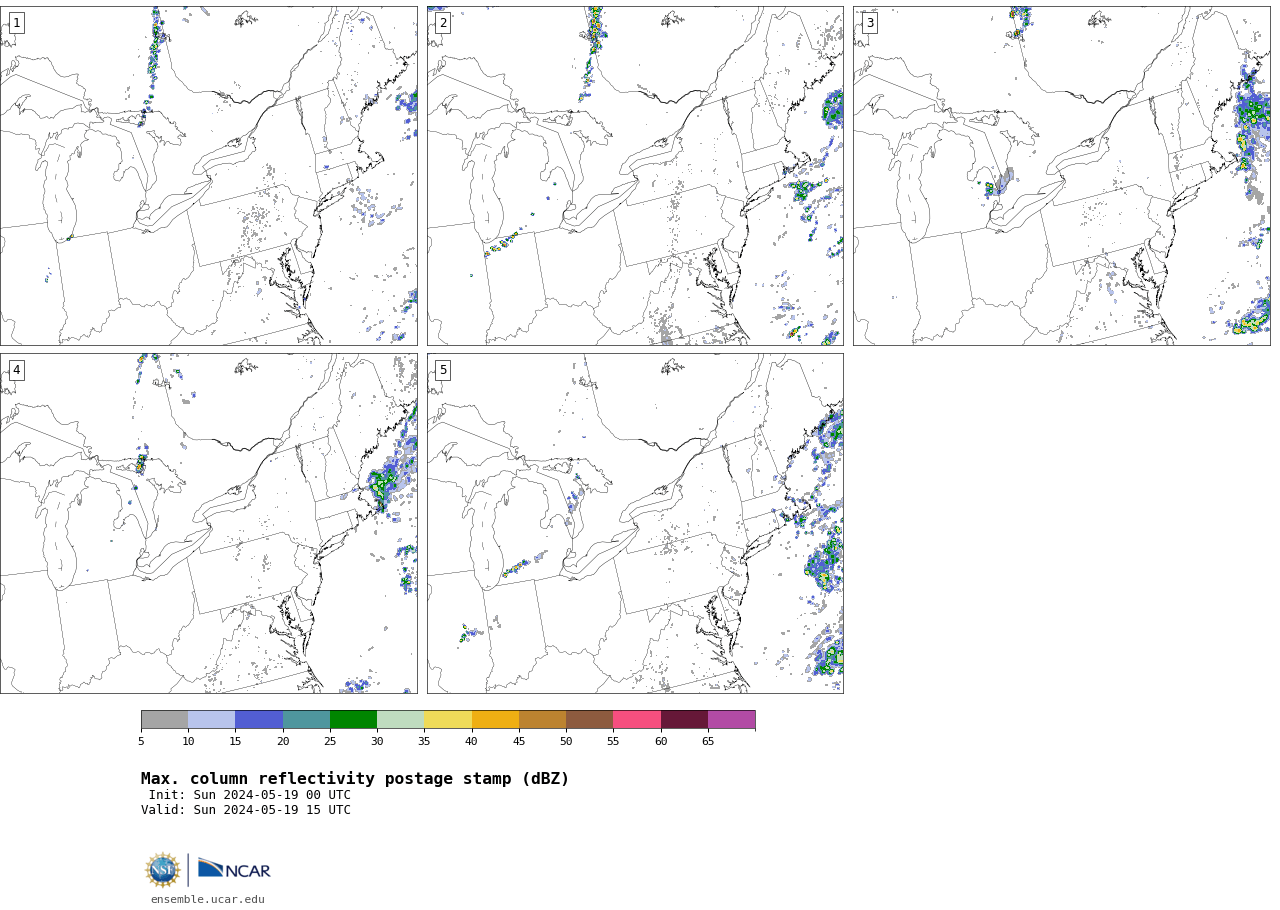Click the Valid time text line

tap(246, 811)
